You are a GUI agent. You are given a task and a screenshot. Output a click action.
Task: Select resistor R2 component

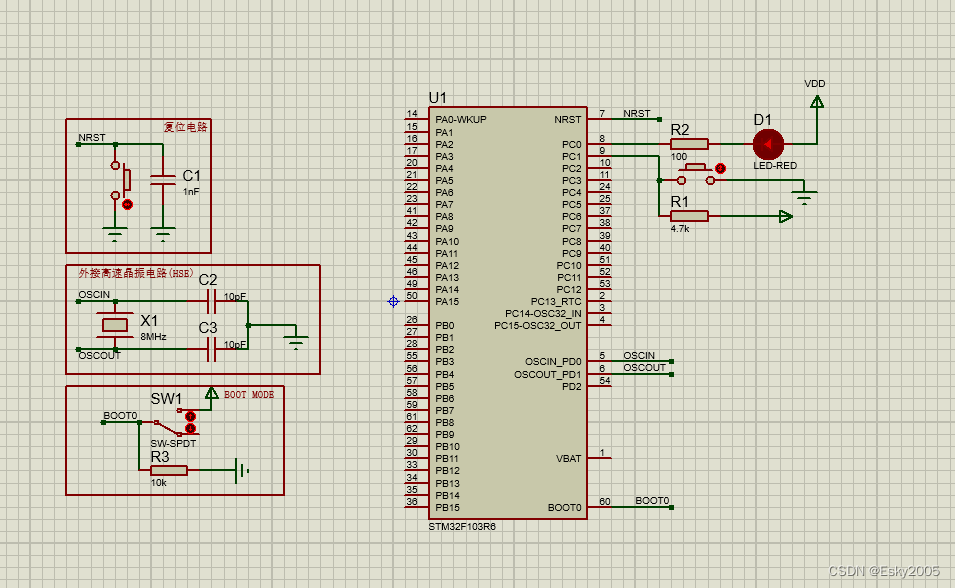689,144
